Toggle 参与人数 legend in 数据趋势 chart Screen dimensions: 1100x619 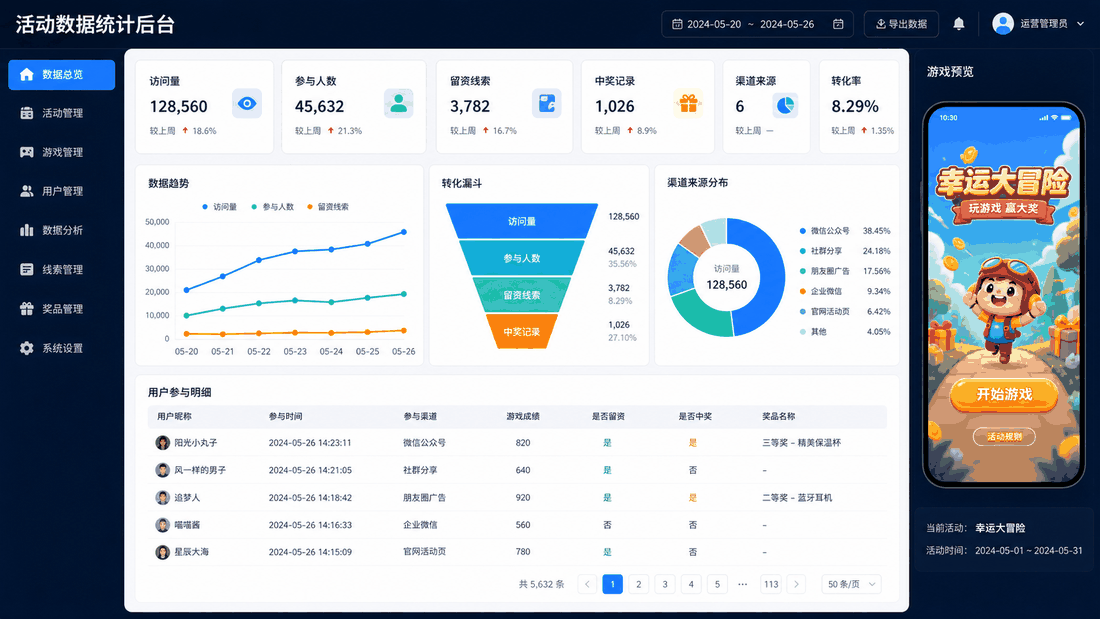(x=273, y=207)
